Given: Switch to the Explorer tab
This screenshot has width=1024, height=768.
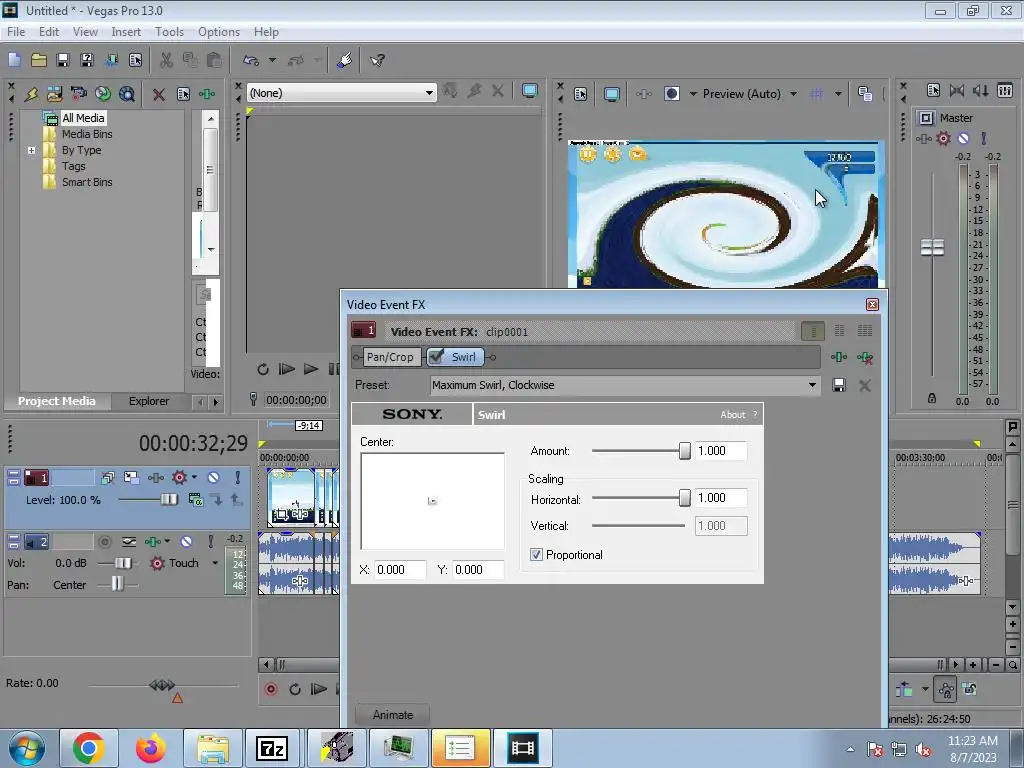Looking at the screenshot, I should coord(148,401).
